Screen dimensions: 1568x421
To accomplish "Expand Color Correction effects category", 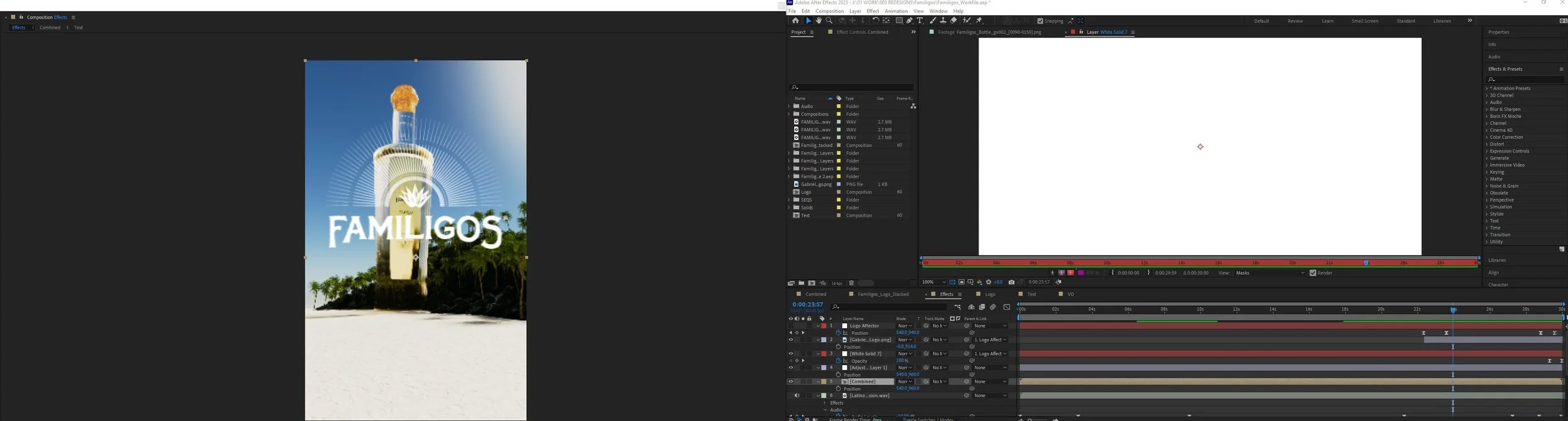I will coord(1486,137).
